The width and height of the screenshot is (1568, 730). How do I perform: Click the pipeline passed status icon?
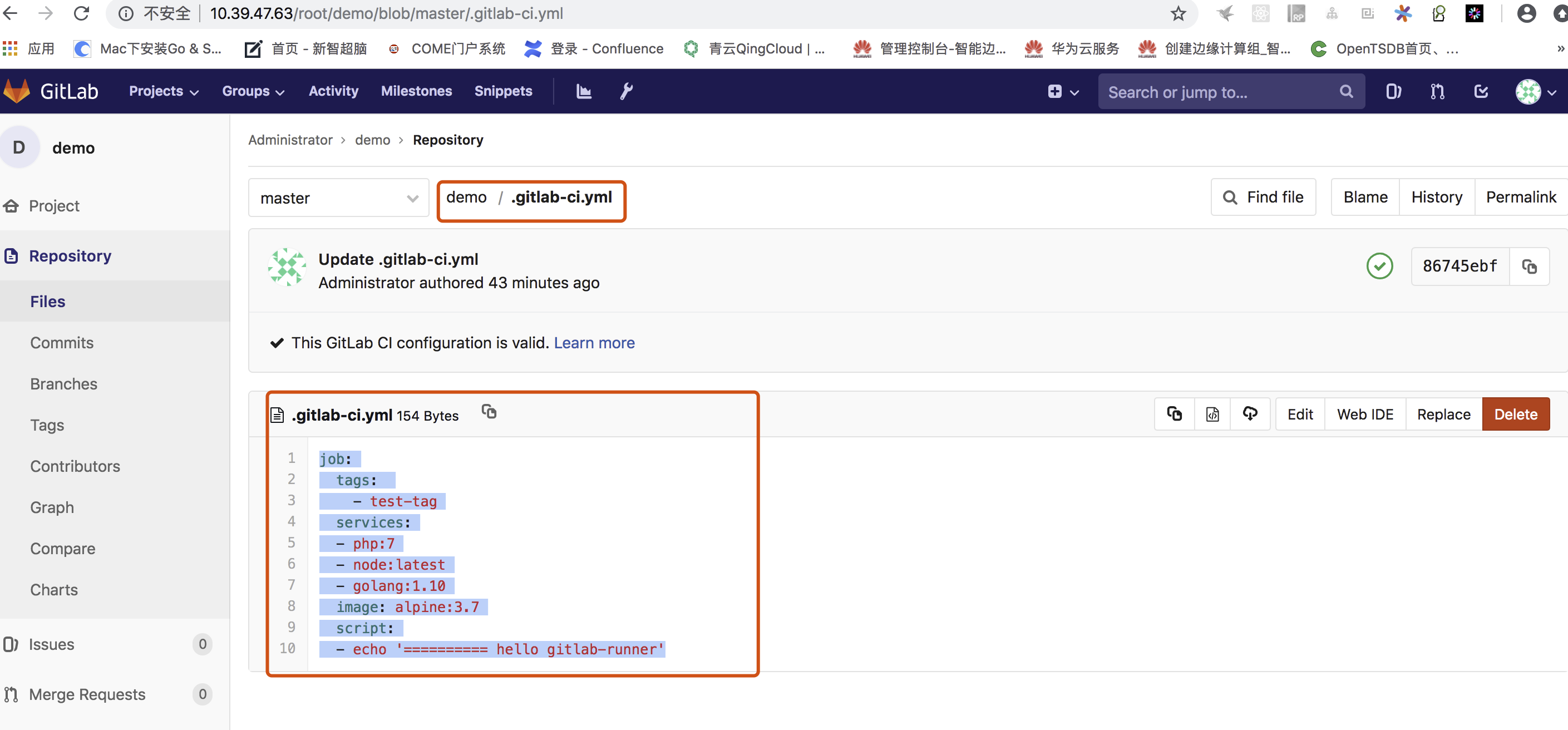pos(1379,266)
